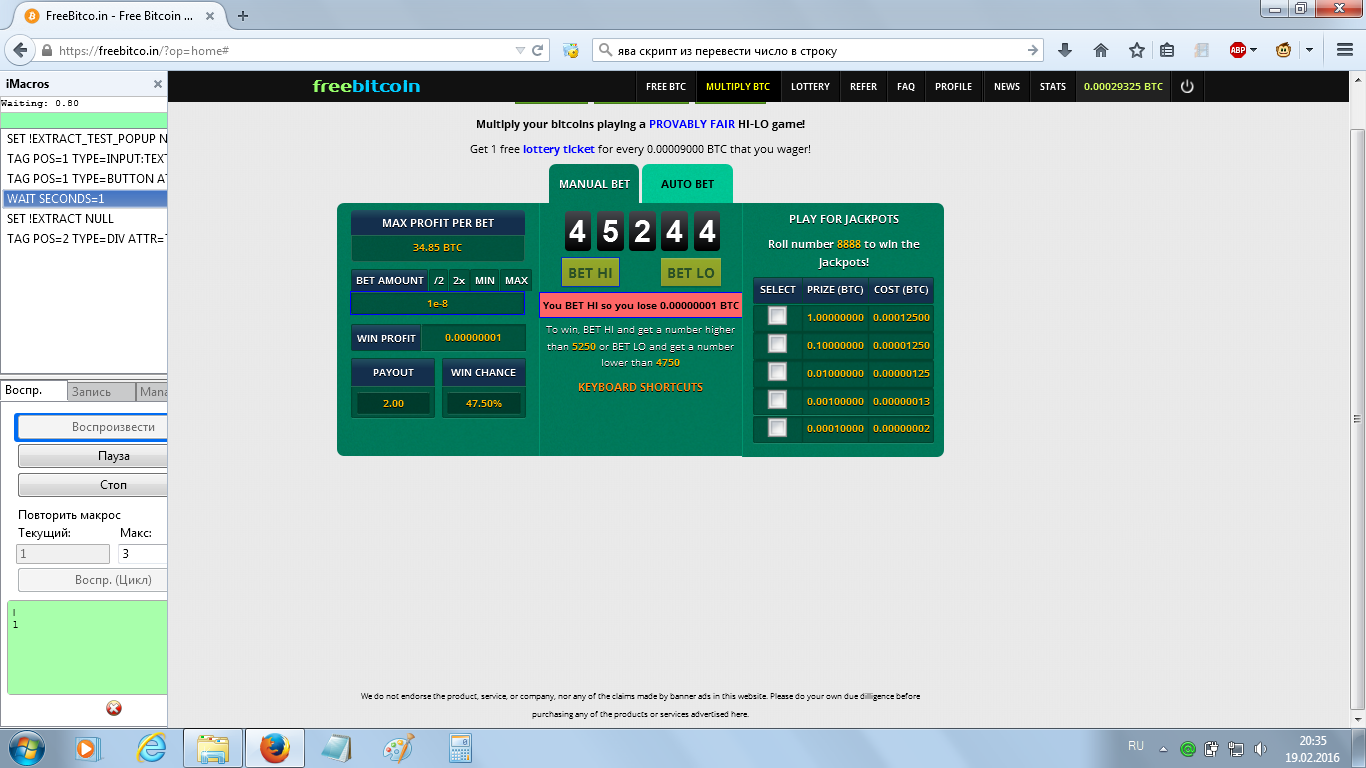The height and width of the screenshot is (768, 1366).
Task: Halve the bet with the /2 button
Action: point(439,281)
